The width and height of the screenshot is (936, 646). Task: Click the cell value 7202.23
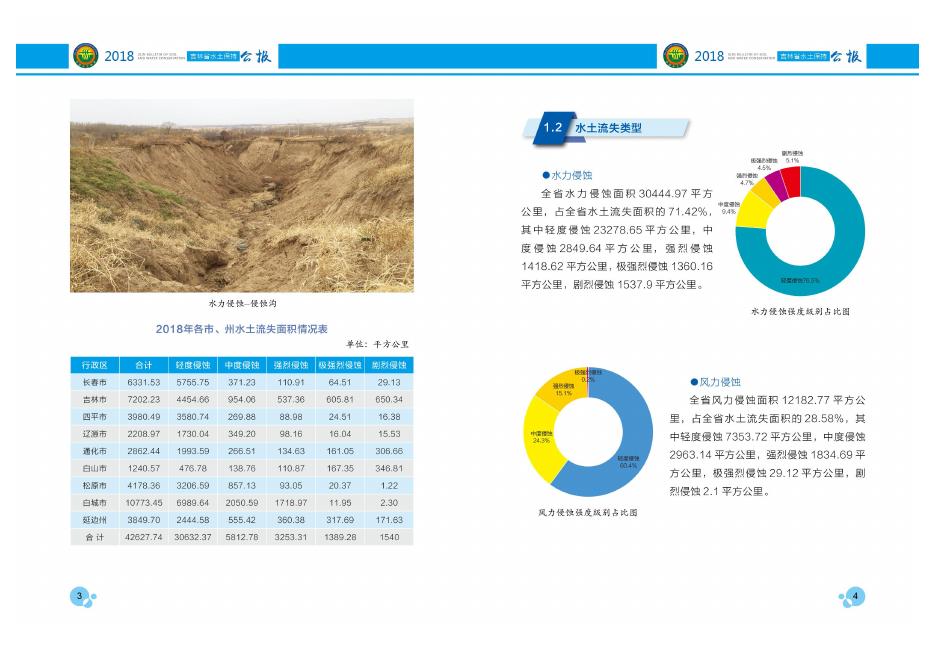pos(143,399)
